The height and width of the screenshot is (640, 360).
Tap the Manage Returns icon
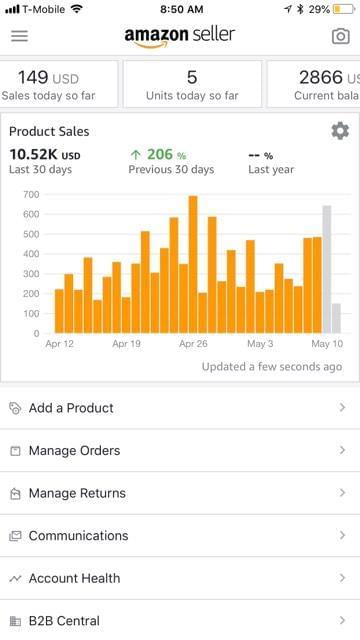coord(15,493)
